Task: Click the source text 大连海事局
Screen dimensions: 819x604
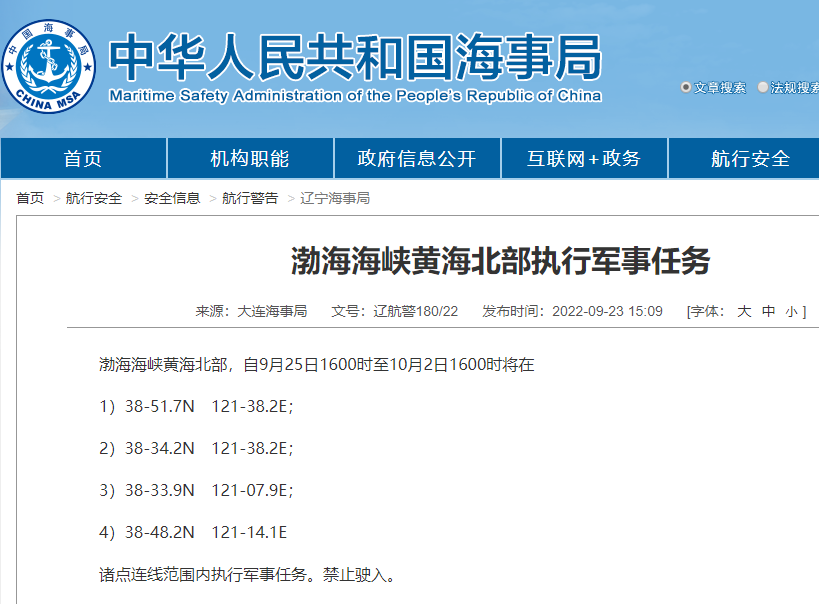Action: 272,311
